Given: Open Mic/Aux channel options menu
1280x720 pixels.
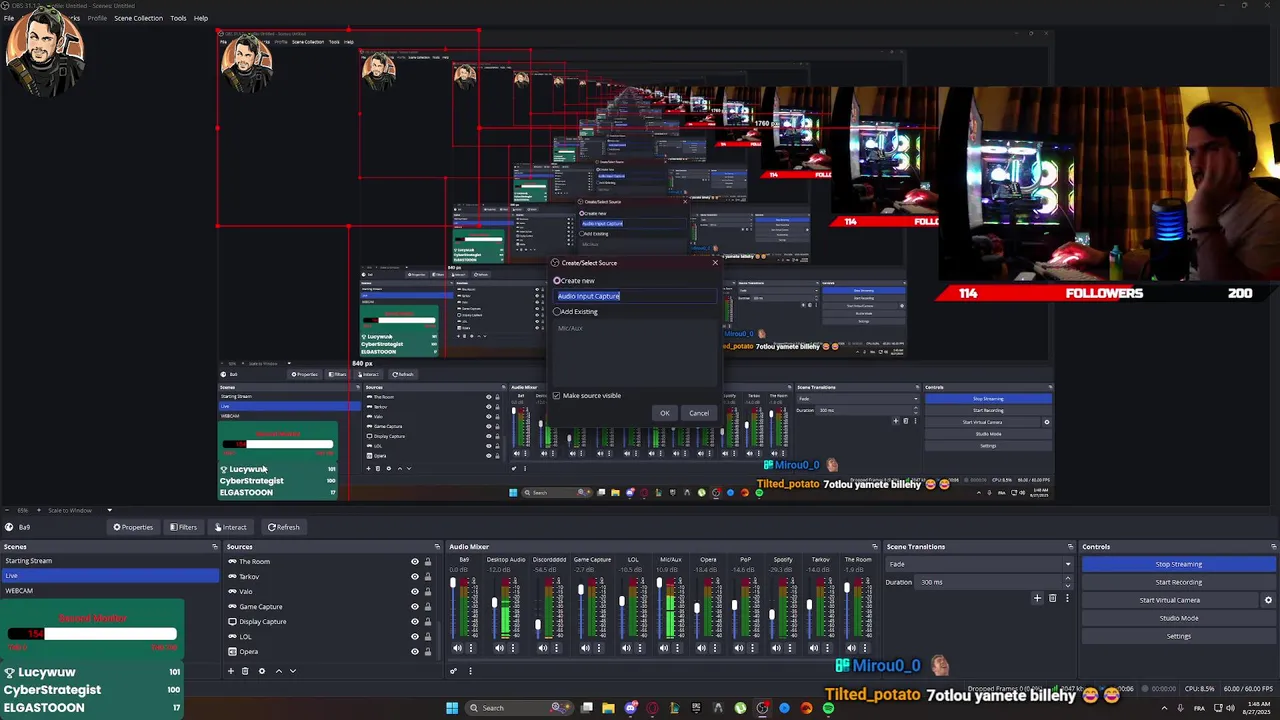Looking at the screenshot, I should 677,648.
